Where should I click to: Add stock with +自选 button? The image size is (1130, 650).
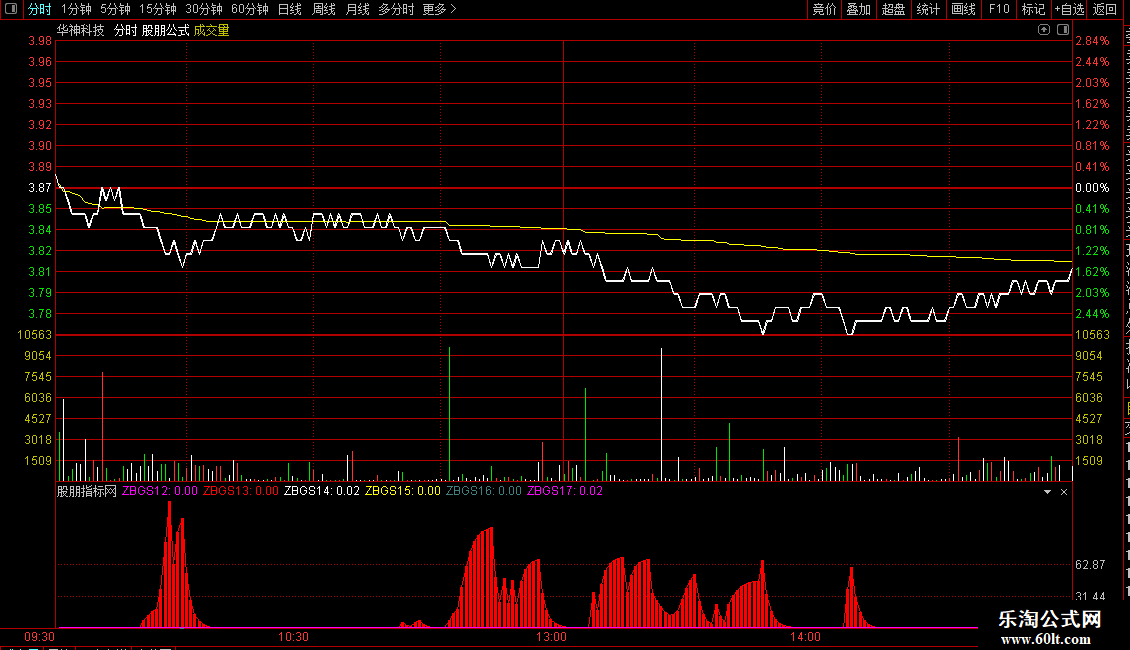1069,9
